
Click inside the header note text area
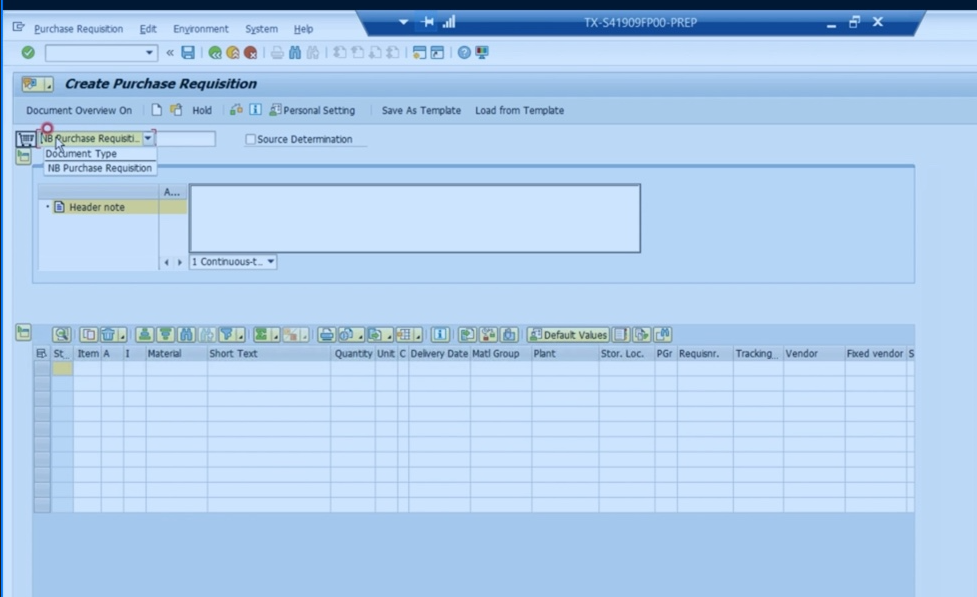click(x=415, y=218)
